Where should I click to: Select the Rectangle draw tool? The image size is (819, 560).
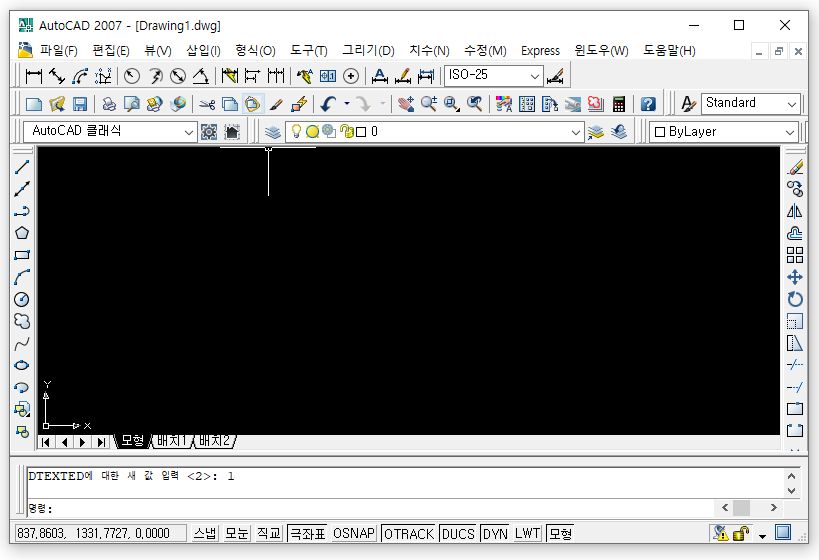22,255
